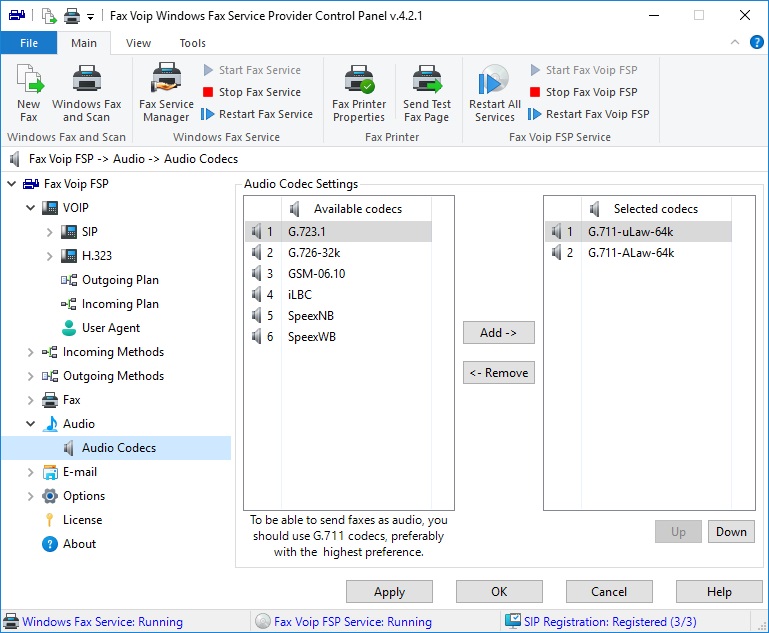Expand the Outgoing Methods node
This screenshot has height=633, width=769.
[30, 376]
